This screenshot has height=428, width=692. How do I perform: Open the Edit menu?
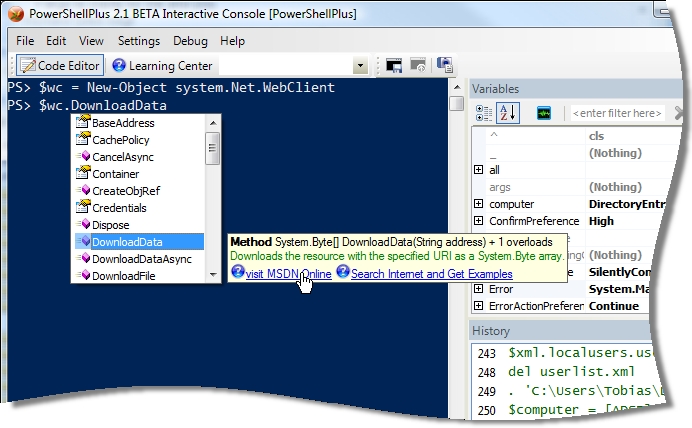click(x=56, y=41)
